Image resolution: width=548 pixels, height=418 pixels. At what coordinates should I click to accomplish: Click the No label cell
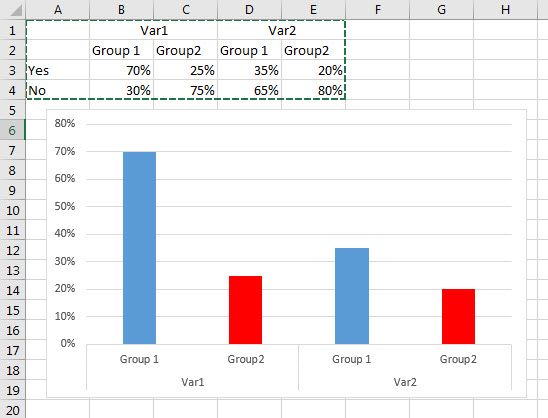click(58, 90)
